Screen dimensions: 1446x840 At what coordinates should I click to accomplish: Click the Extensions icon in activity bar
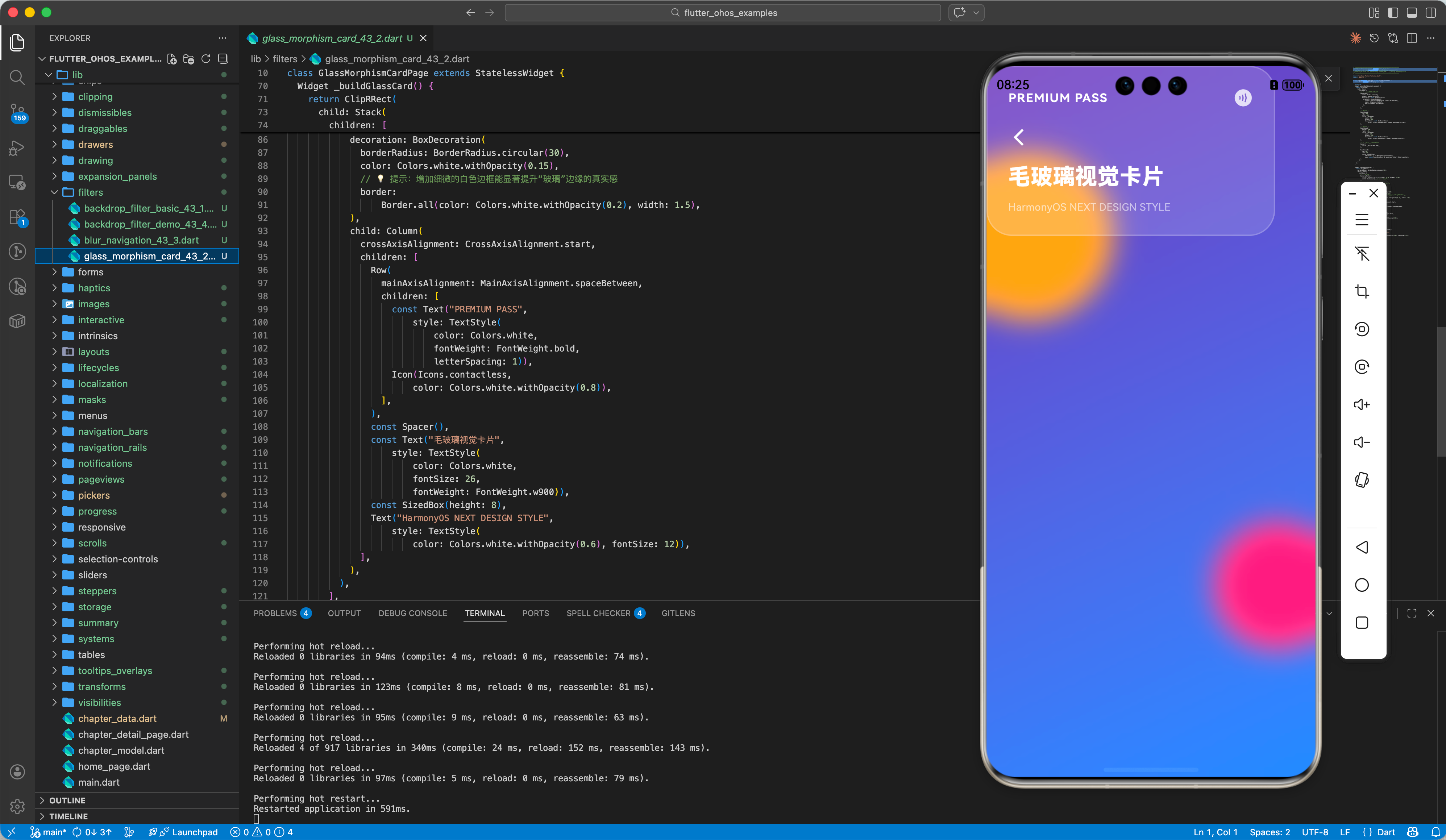pos(17,217)
